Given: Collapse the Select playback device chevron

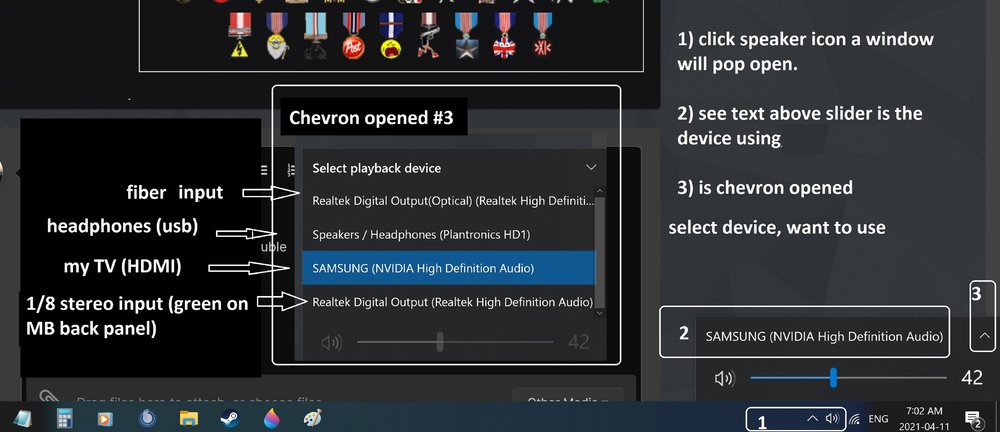Looking at the screenshot, I should pyautogui.click(x=591, y=168).
